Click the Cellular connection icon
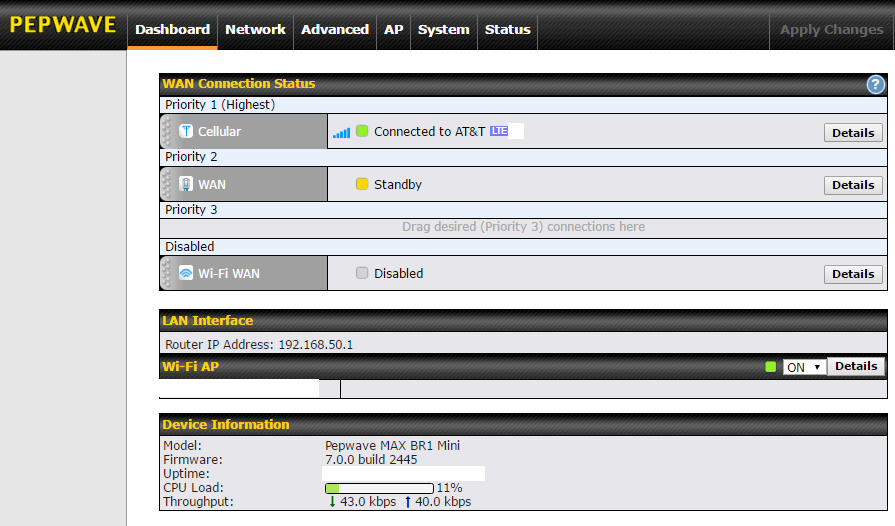This screenshot has height=526, width=895. coord(186,131)
